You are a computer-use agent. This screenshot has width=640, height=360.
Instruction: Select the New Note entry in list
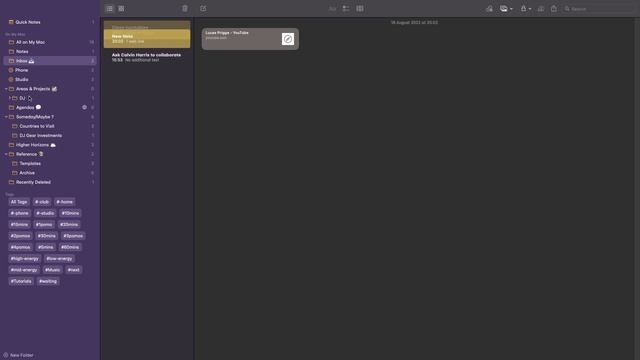[x=147, y=38]
